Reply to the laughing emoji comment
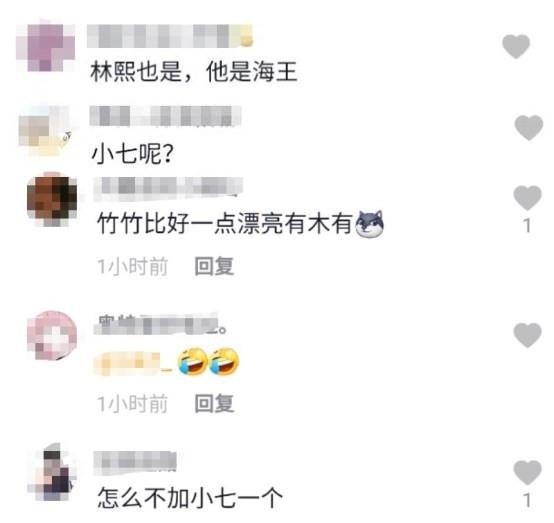 click(x=214, y=403)
